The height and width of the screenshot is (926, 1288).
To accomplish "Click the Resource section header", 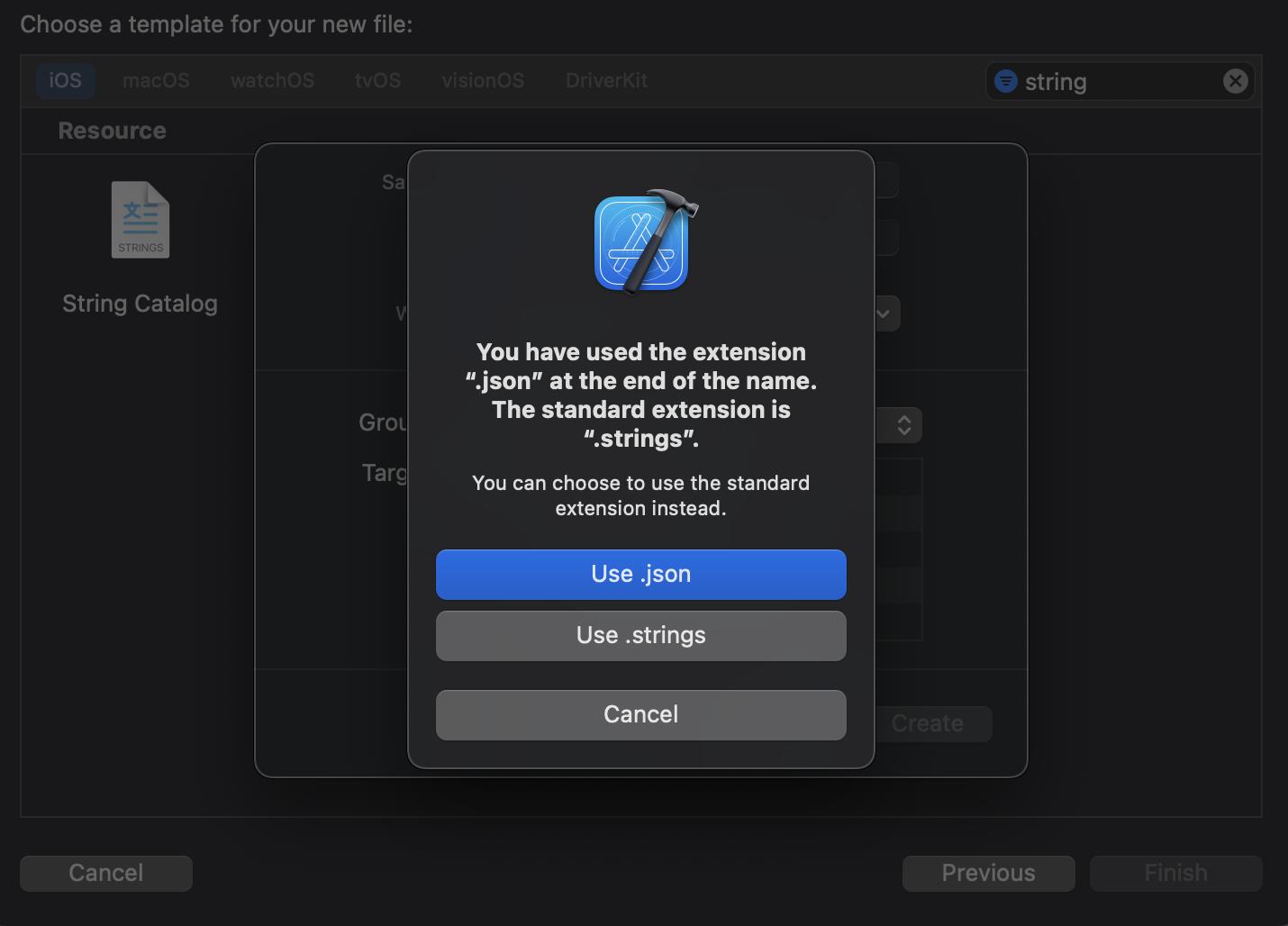I will (112, 131).
